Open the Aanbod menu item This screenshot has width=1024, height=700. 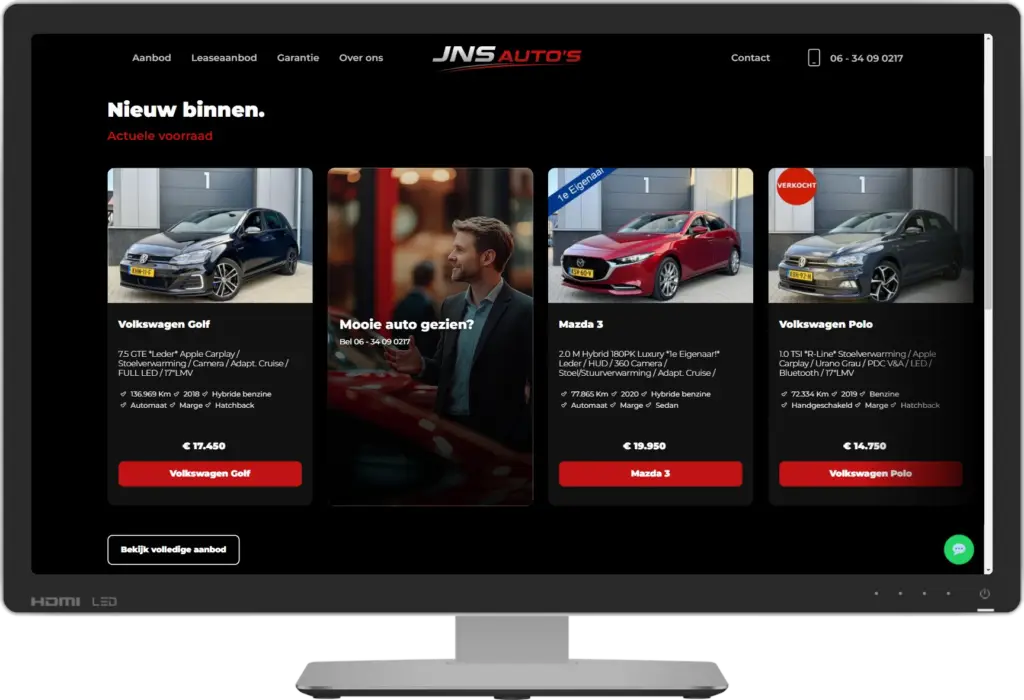pos(152,57)
